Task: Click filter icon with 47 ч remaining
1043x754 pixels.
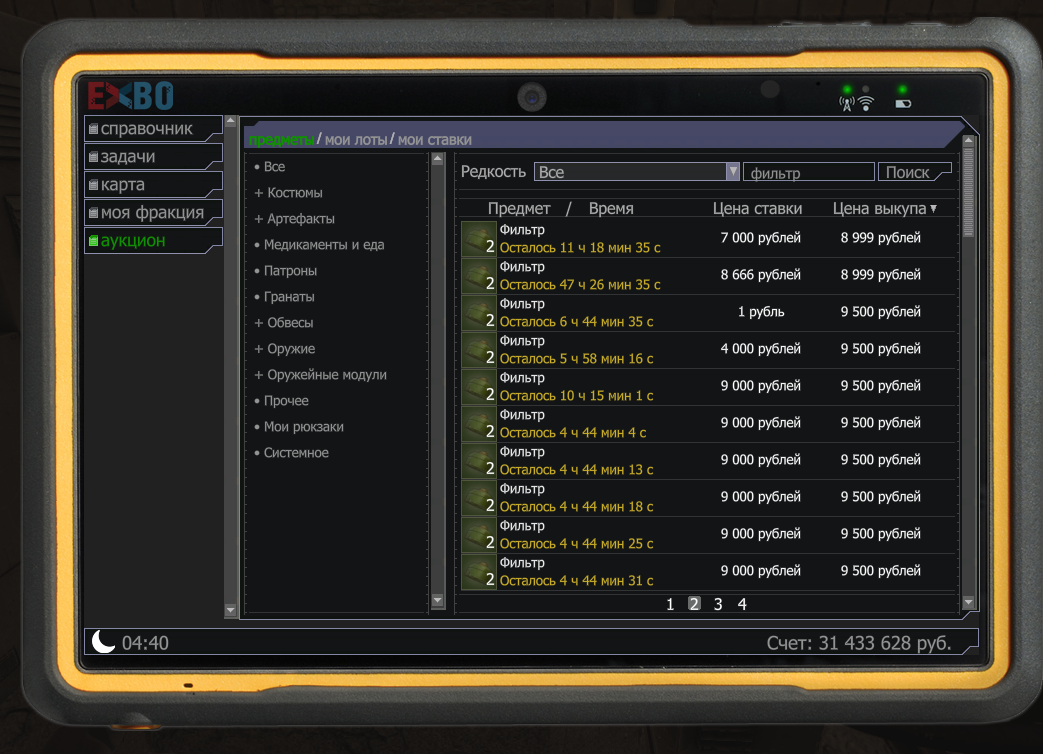Action: (478, 275)
